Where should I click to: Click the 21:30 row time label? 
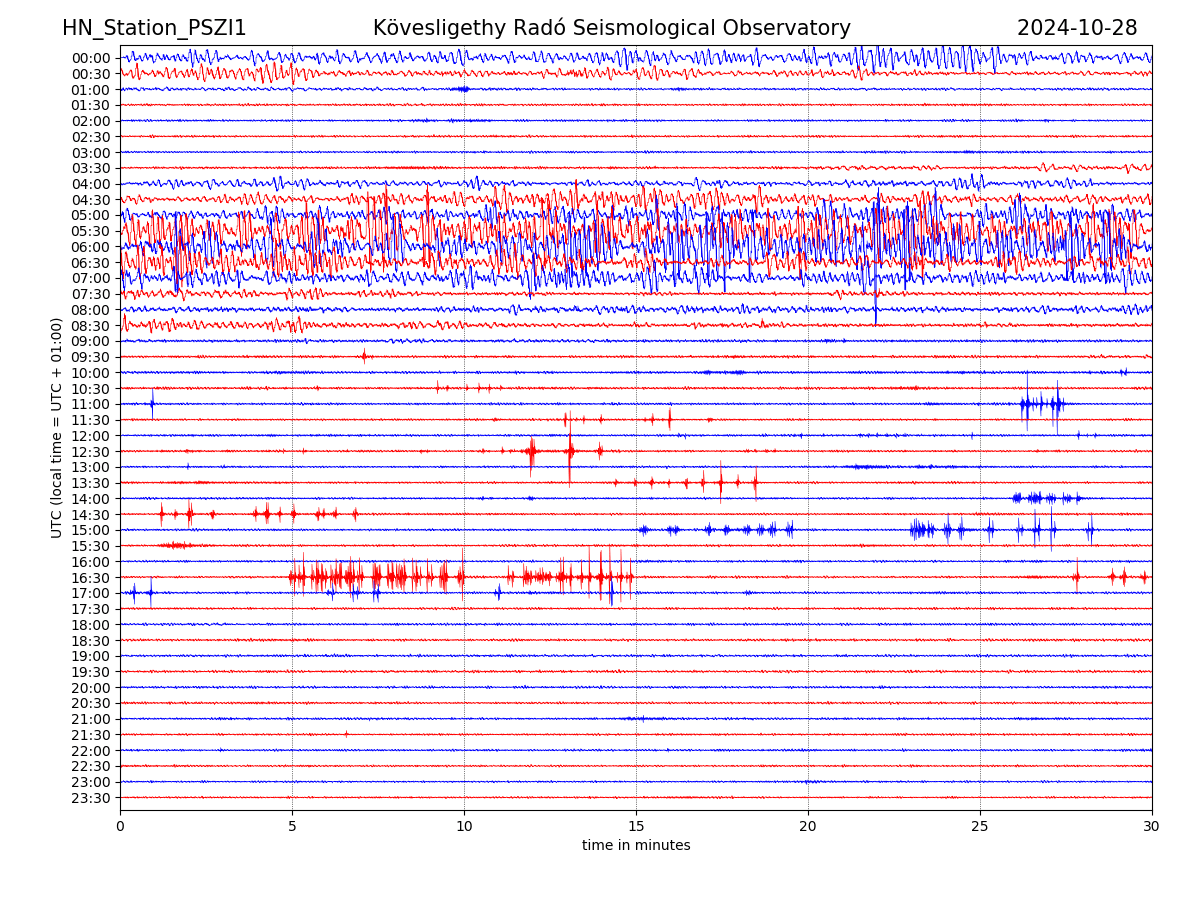pyautogui.click(x=90, y=735)
